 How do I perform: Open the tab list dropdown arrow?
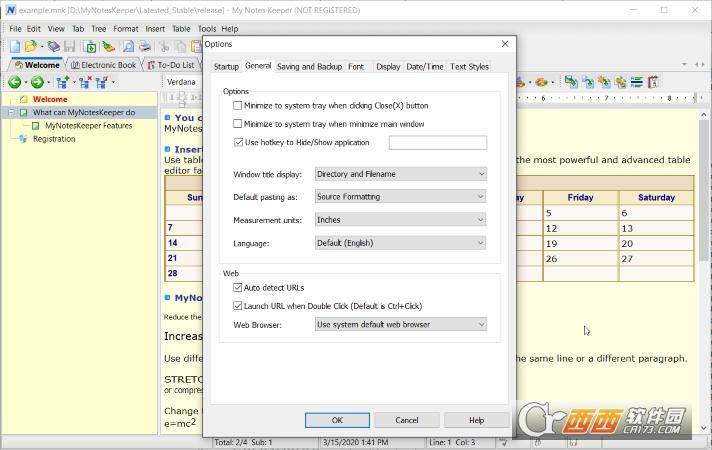pos(684,64)
